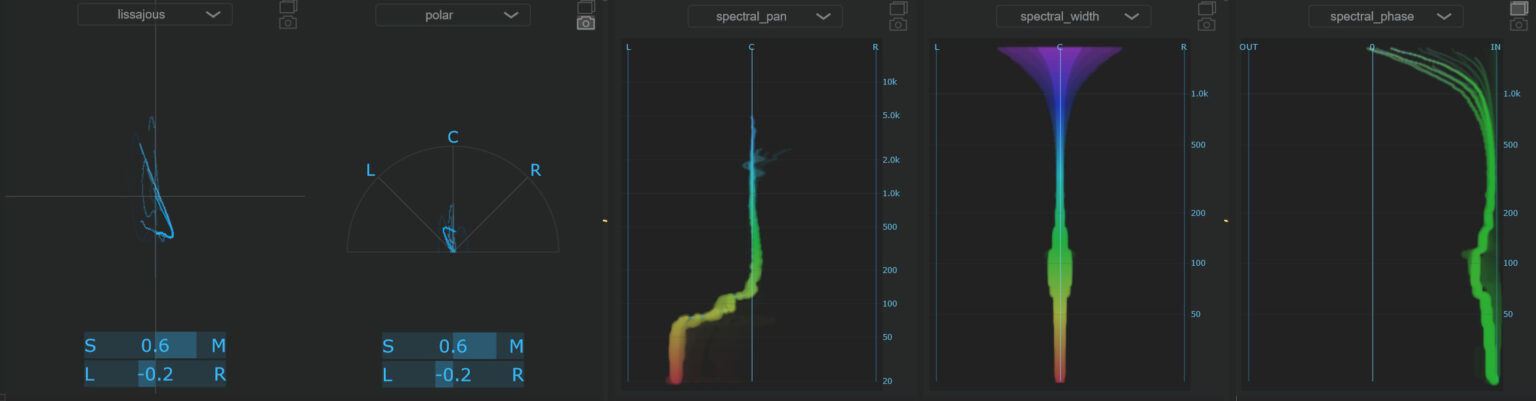Screen dimensions: 1536x401
Task: Click the camera snapshot icon beside spectral_phase dropdown
Action: [1518, 23]
